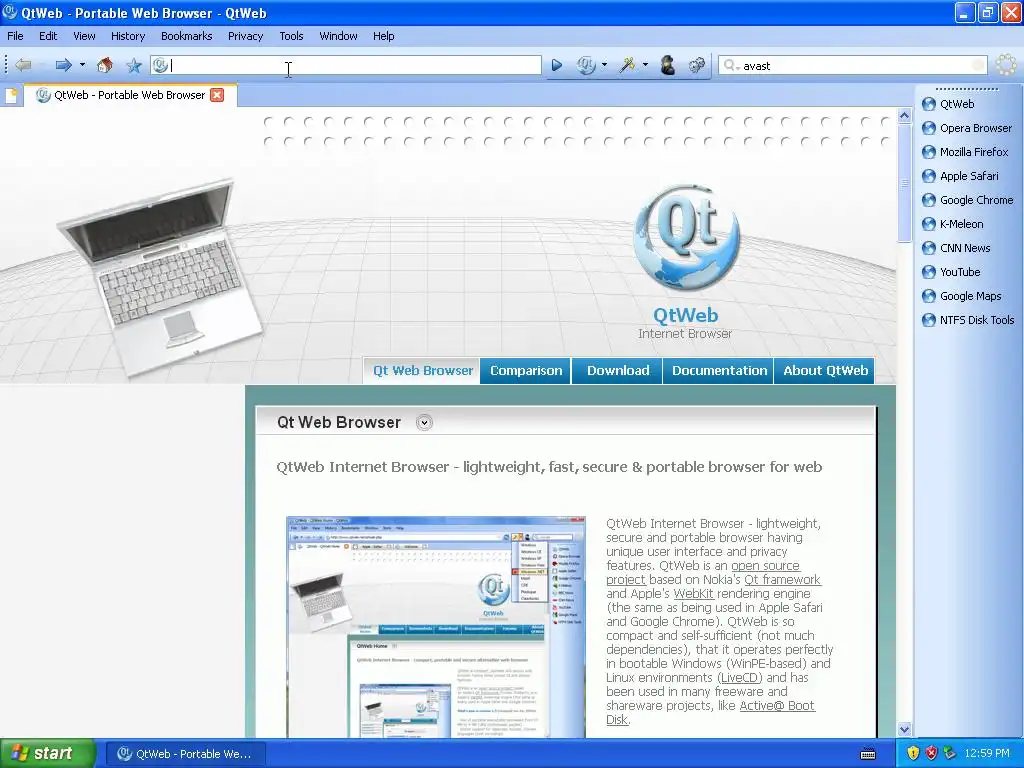This screenshot has width=1024, height=768.
Task: Switch to the Download page tab
Action: 618,371
